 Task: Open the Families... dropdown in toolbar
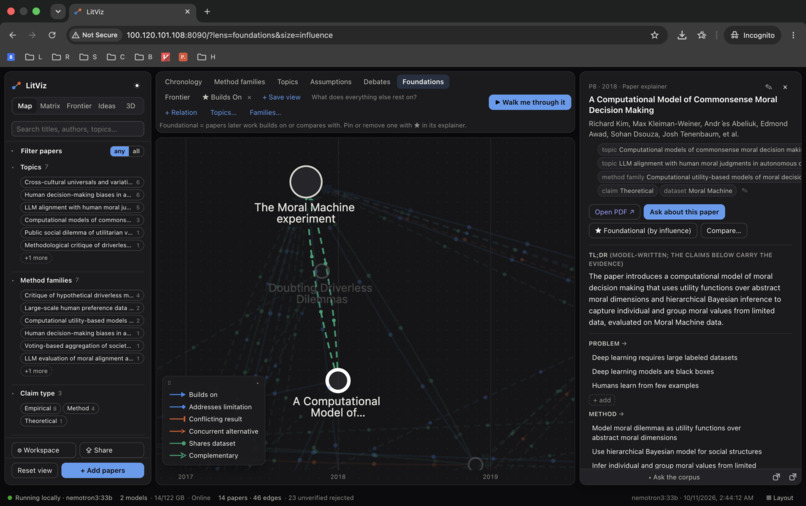click(x=265, y=113)
